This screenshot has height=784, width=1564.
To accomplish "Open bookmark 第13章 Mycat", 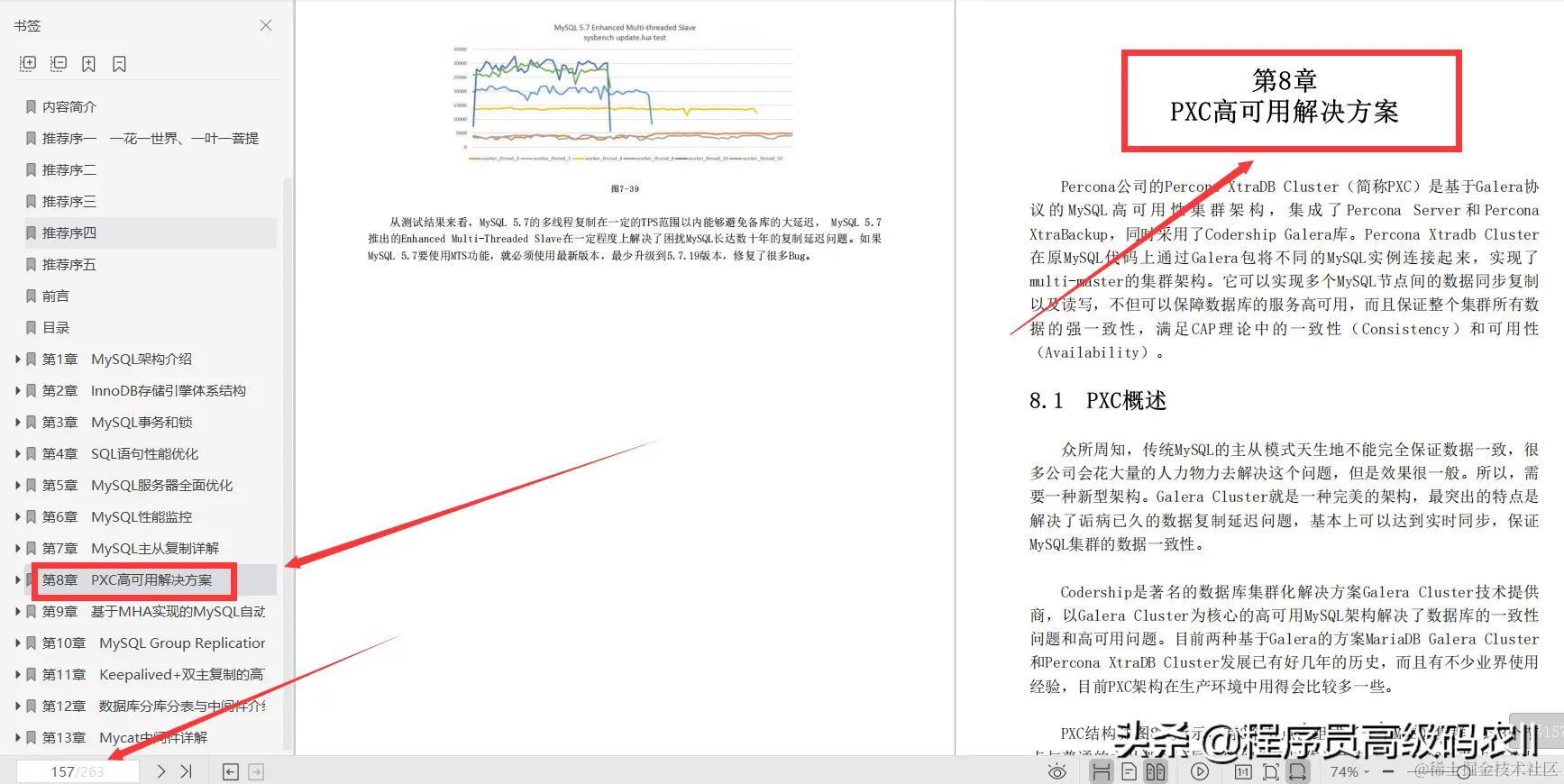I will tap(124, 737).
